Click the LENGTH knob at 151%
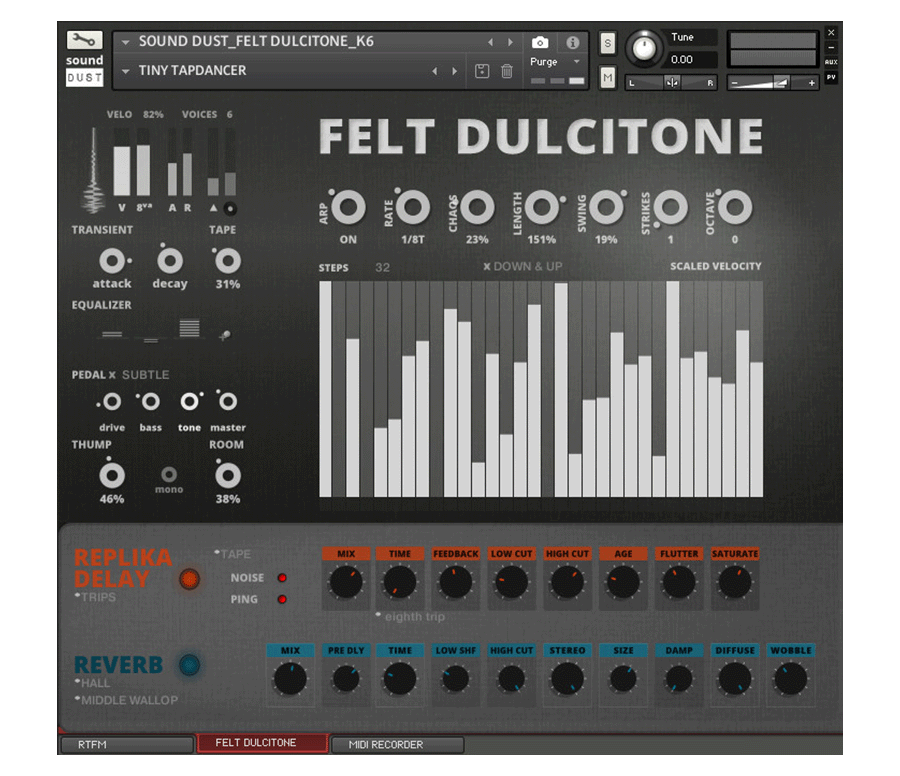This screenshot has height=776, width=900. pos(541,207)
